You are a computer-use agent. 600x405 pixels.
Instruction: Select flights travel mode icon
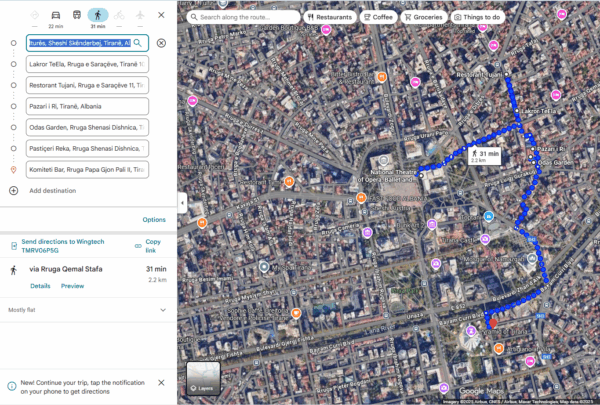141,15
